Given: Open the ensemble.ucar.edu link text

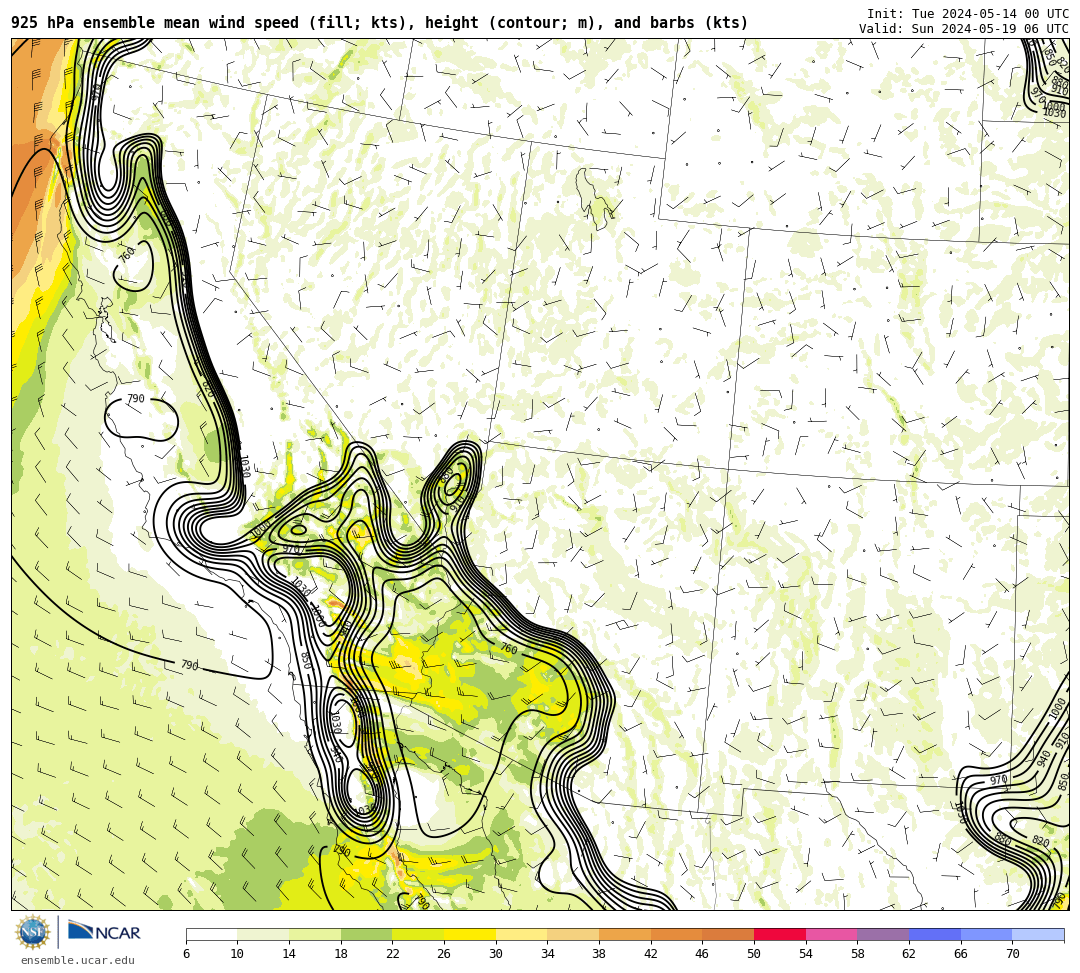Looking at the screenshot, I should tap(78, 960).
